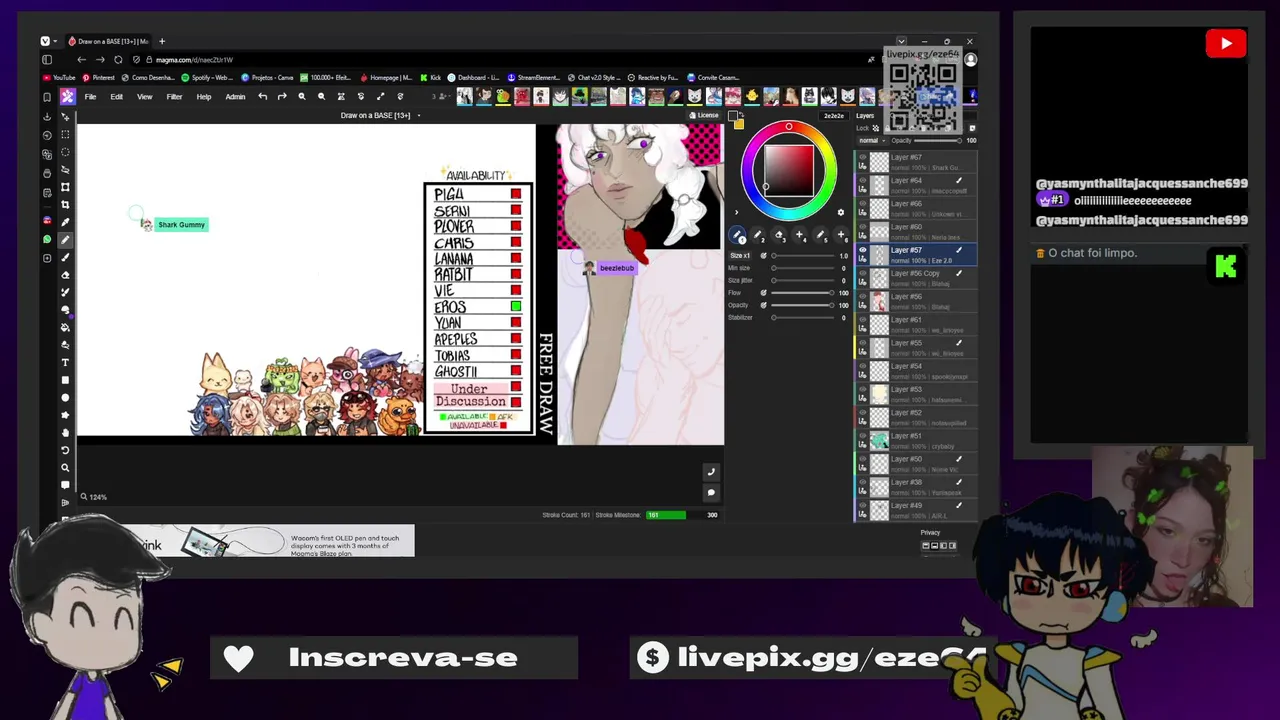Select the Text tool
The width and height of the screenshot is (1280, 720).
[x=66, y=362]
